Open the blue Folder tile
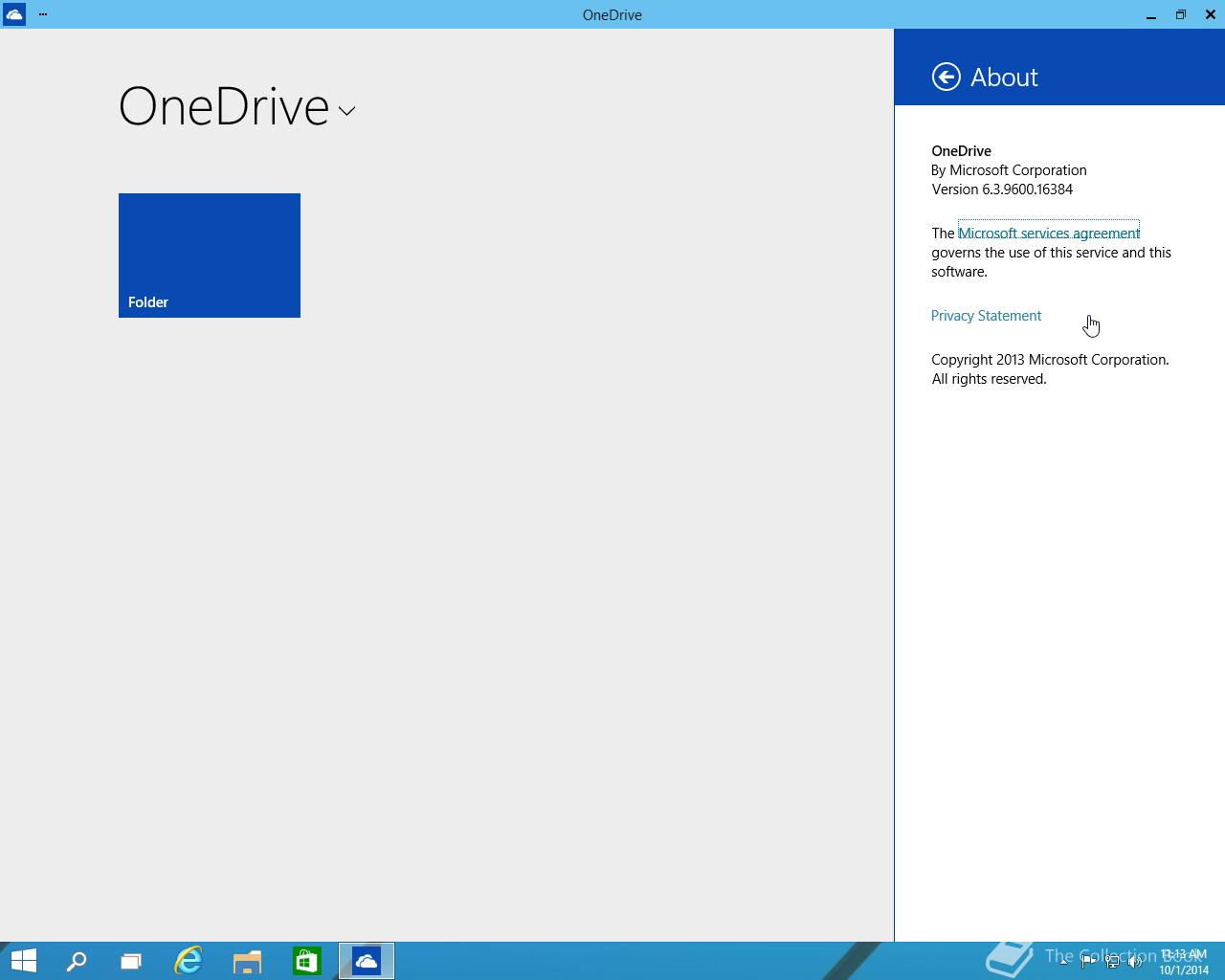The height and width of the screenshot is (980, 1225). click(210, 256)
